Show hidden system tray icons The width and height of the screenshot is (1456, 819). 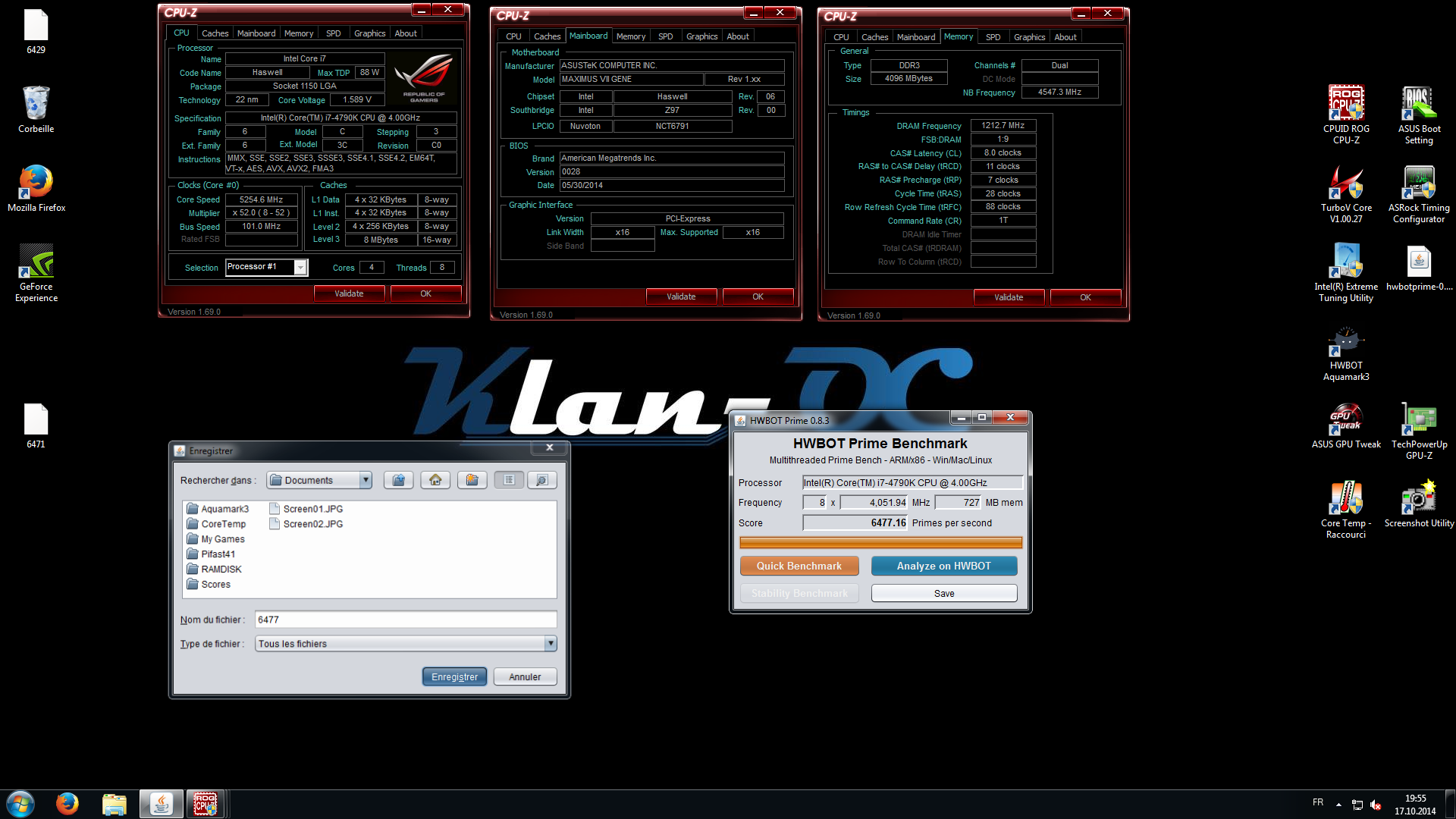[x=1338, y=805]
